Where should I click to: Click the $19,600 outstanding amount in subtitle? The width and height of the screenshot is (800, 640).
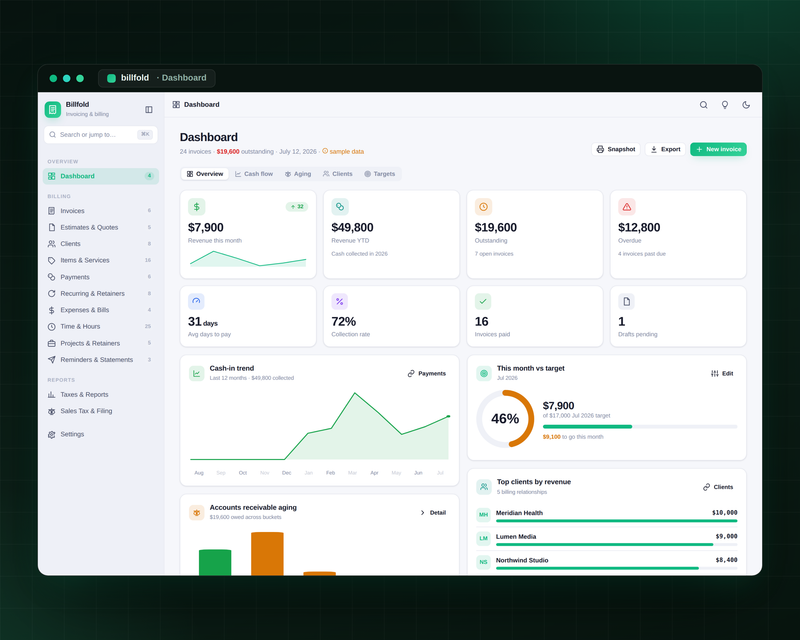228,152
